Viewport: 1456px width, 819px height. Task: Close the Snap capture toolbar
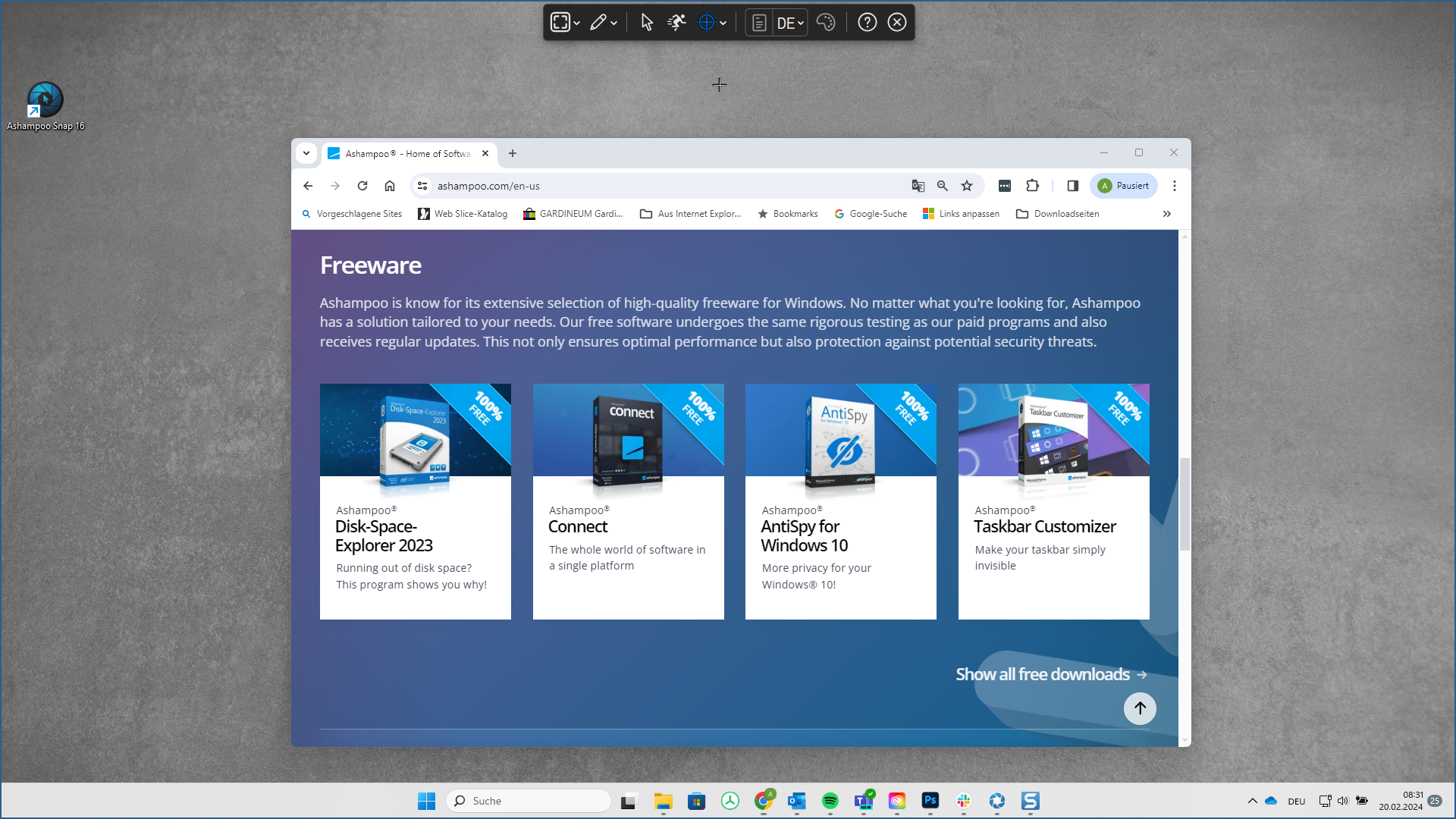pyautogui.click(x=897, y=22)
